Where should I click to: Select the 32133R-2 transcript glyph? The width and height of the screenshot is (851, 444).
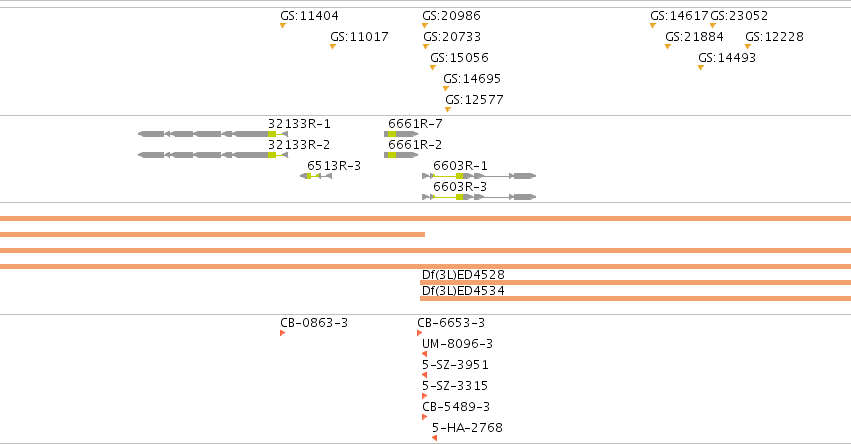coord(213,155)
